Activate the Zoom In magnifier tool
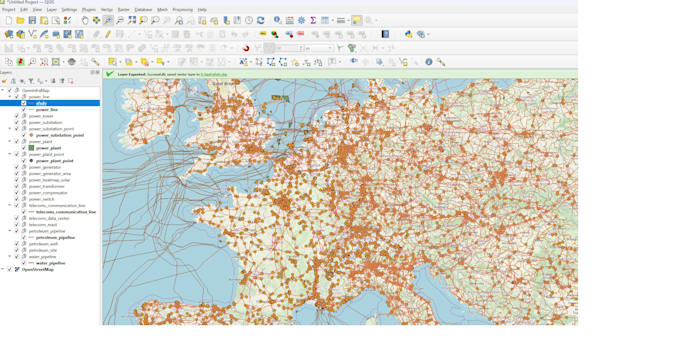This screenshot has height=364, width=680. [x=108, y=20]
